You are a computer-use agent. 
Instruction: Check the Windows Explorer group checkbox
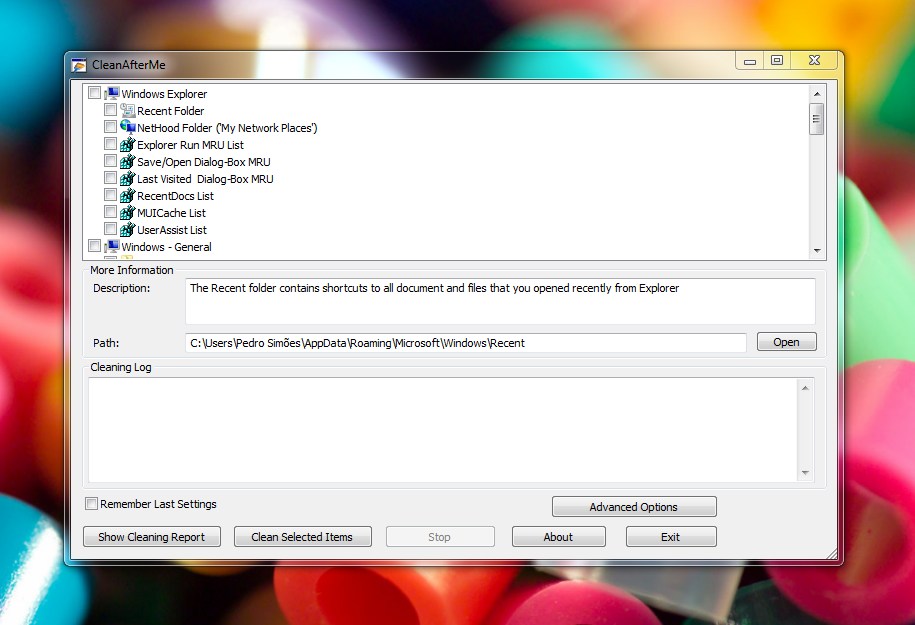point(95,93)
